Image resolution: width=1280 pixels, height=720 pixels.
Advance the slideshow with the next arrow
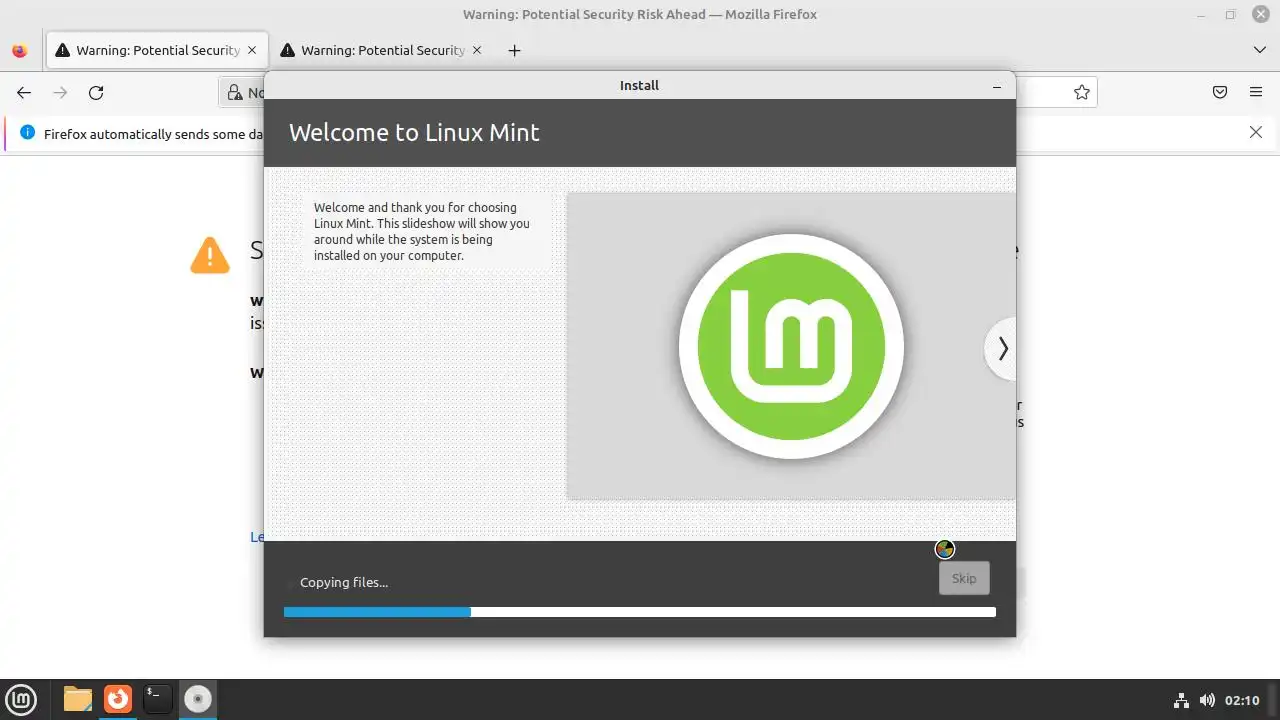[x=1001, y=348]
